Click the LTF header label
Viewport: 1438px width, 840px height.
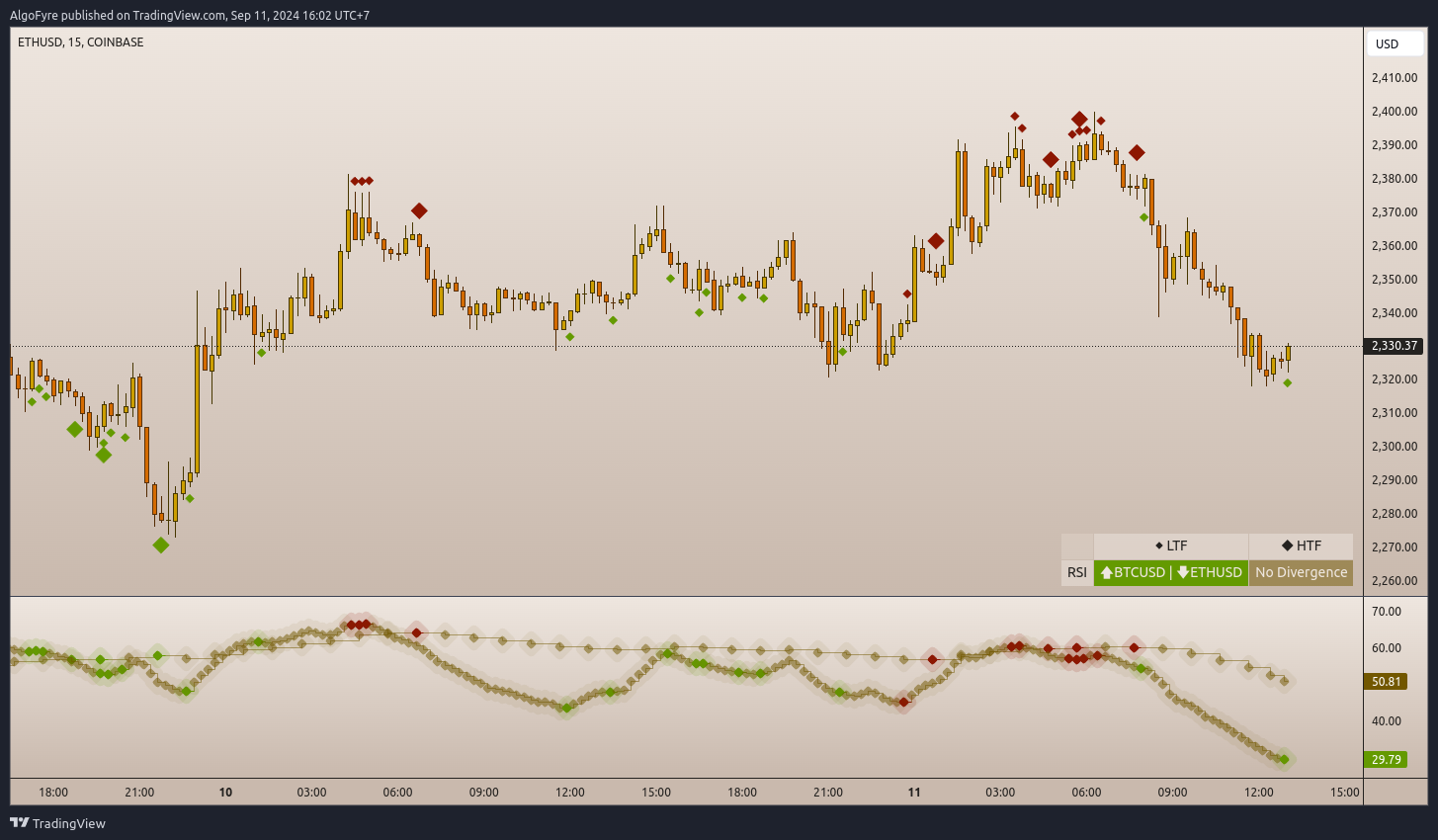click(x=1177, y=546)
